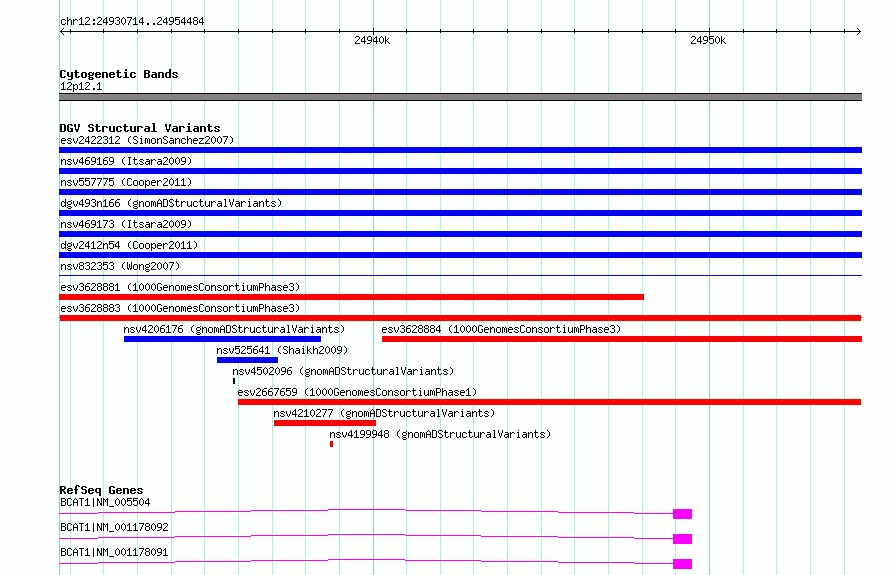This screenshot has width=890, height=575.
Task: Select the chr12:24930714..24954484 coordinate label
Action: (x=132, y=22)
